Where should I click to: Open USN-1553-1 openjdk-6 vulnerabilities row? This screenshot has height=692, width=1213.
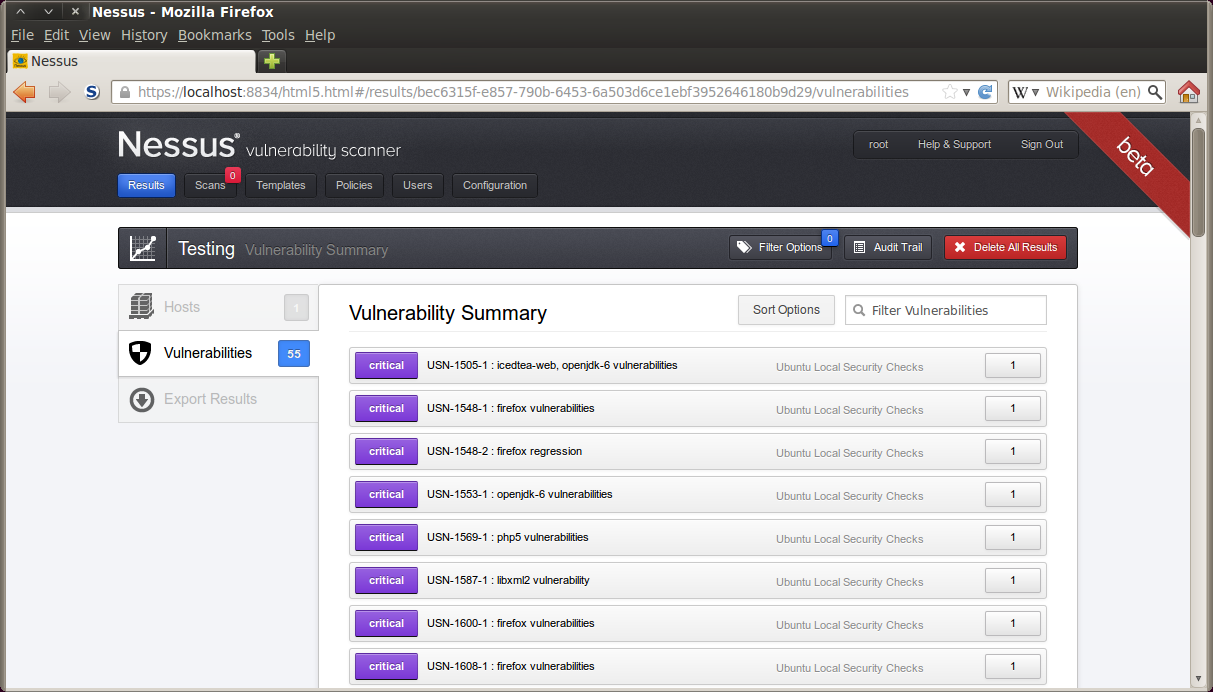(698, 495)
